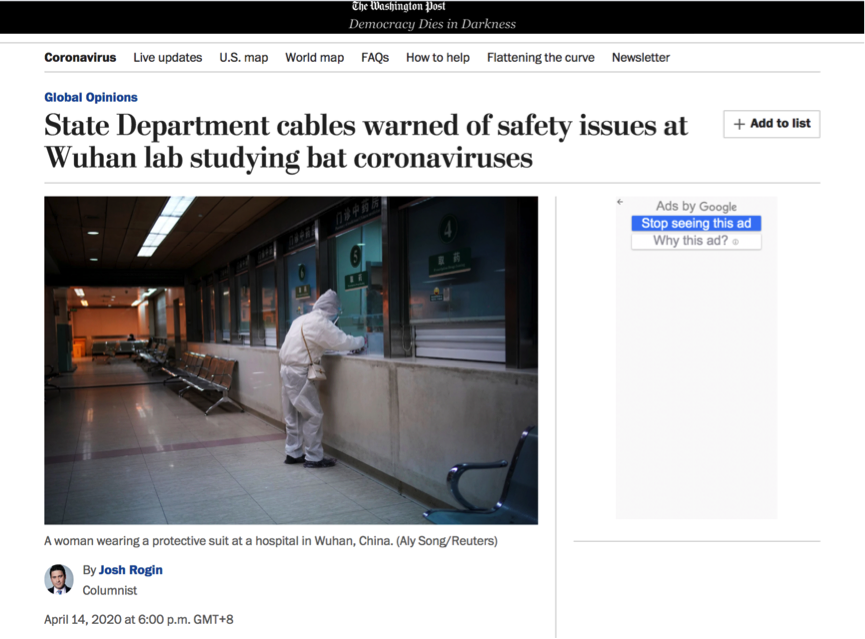Open How to help resources

437,58
